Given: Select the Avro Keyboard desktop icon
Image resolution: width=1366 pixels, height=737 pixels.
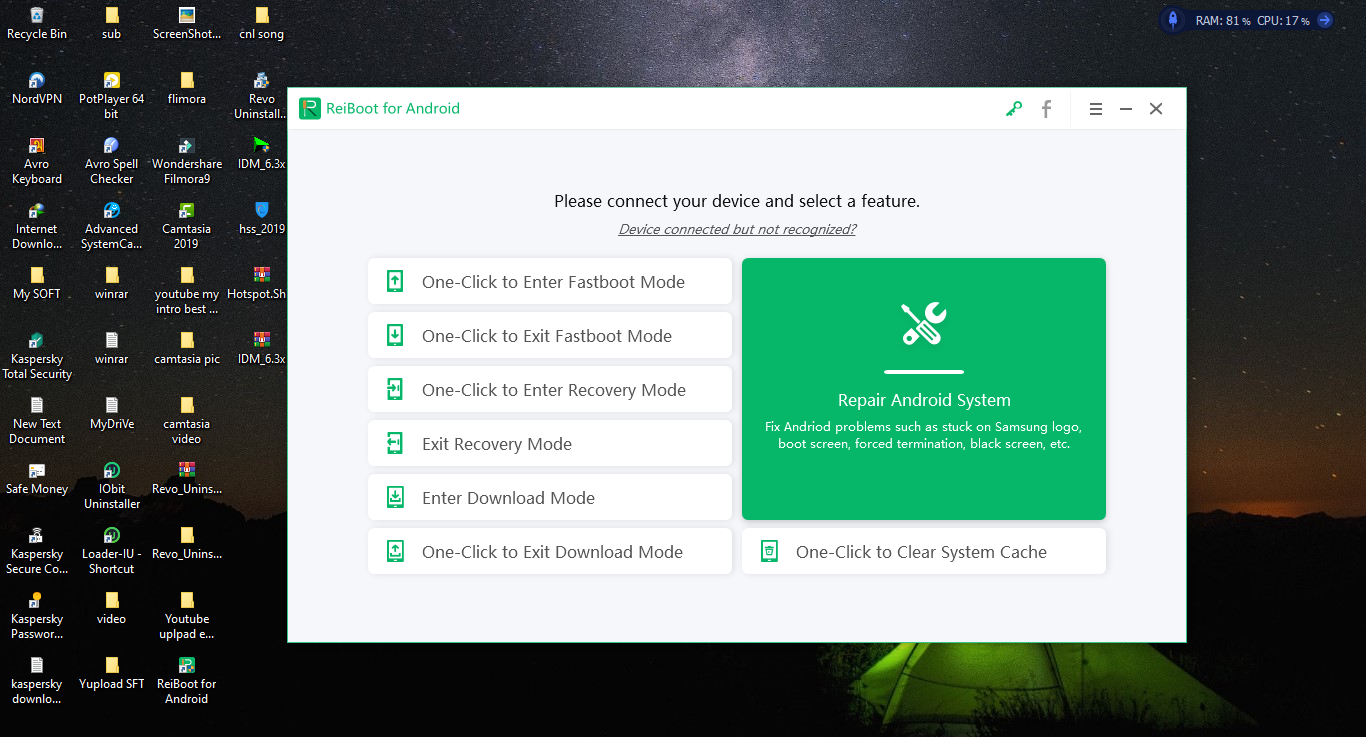Looking at the screenshot, I should [x=37, y=161].
